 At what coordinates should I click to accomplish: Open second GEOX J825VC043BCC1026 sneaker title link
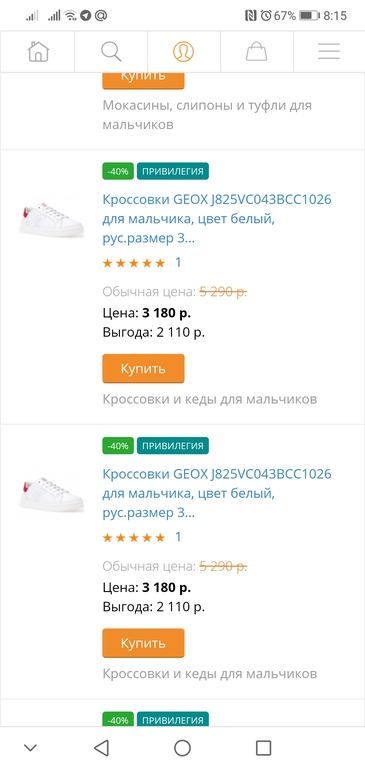click(x=217, y=494)
